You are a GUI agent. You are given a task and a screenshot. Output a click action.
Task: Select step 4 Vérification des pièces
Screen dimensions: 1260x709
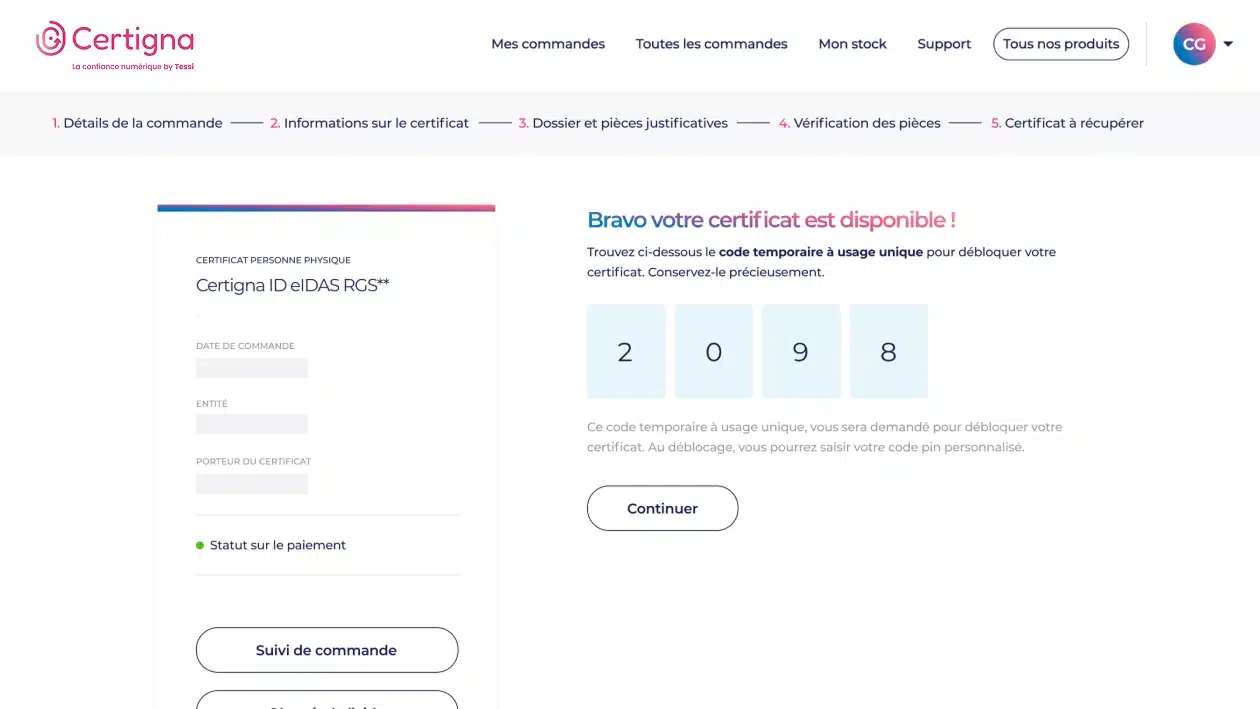pyautogui.click(x=860, y=123)
